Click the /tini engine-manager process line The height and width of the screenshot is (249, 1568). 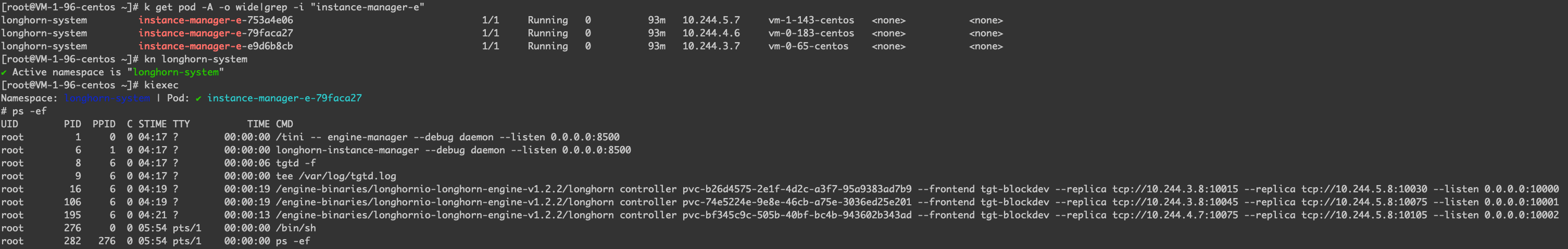pyautogui.click(x=447, y=137)
